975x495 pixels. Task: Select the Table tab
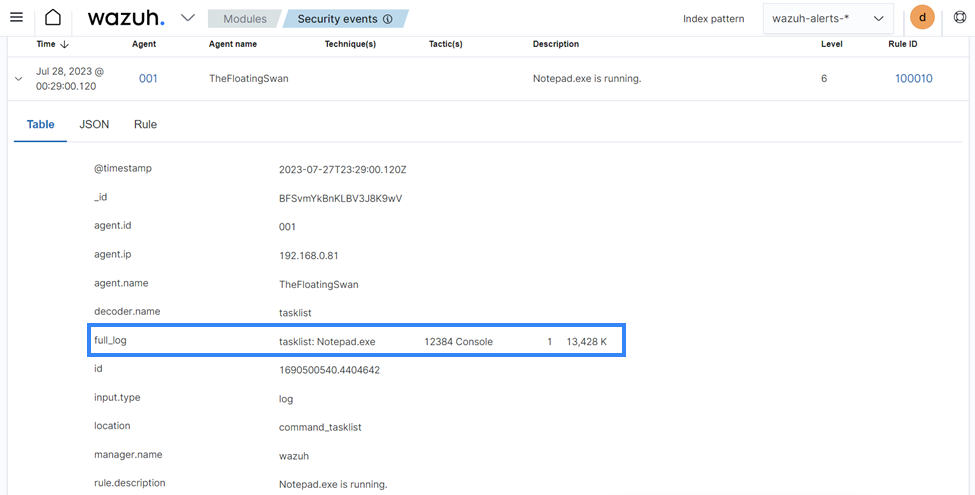(x=40, y=124)
